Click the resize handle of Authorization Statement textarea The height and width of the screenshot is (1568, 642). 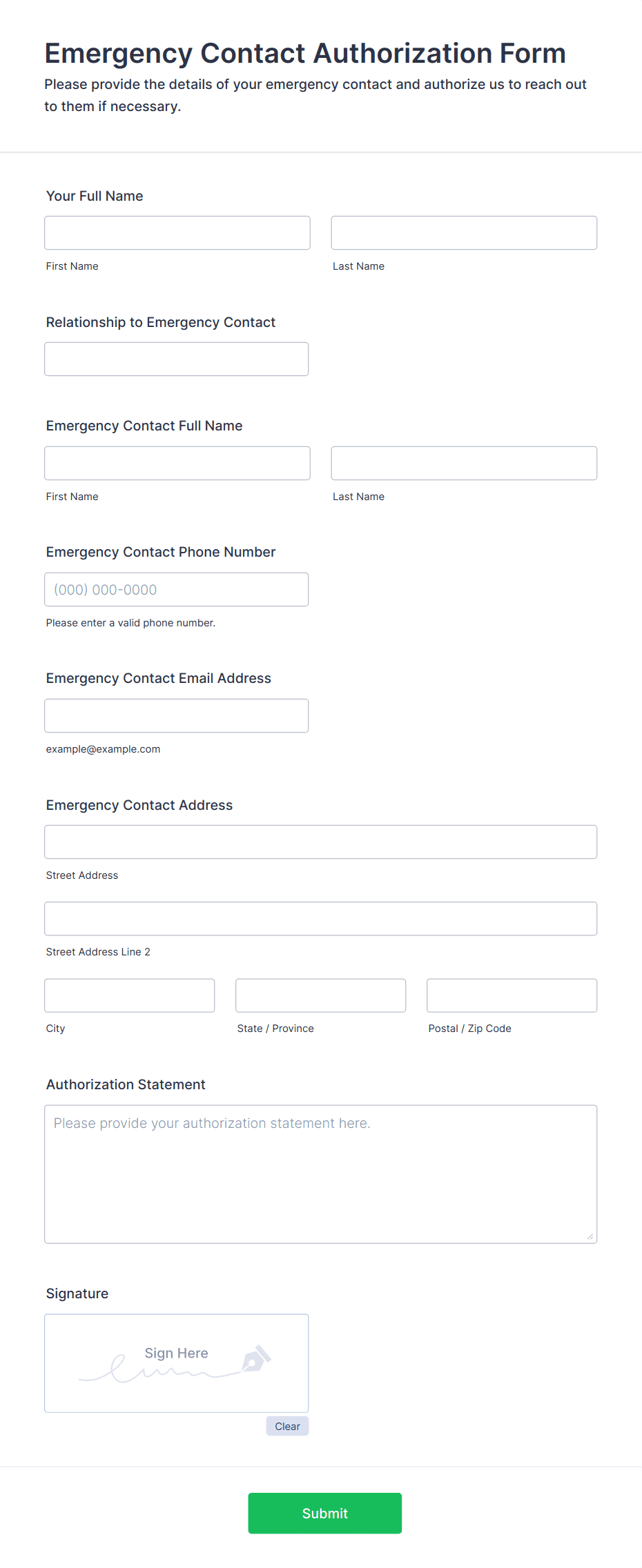[590, 1236]
